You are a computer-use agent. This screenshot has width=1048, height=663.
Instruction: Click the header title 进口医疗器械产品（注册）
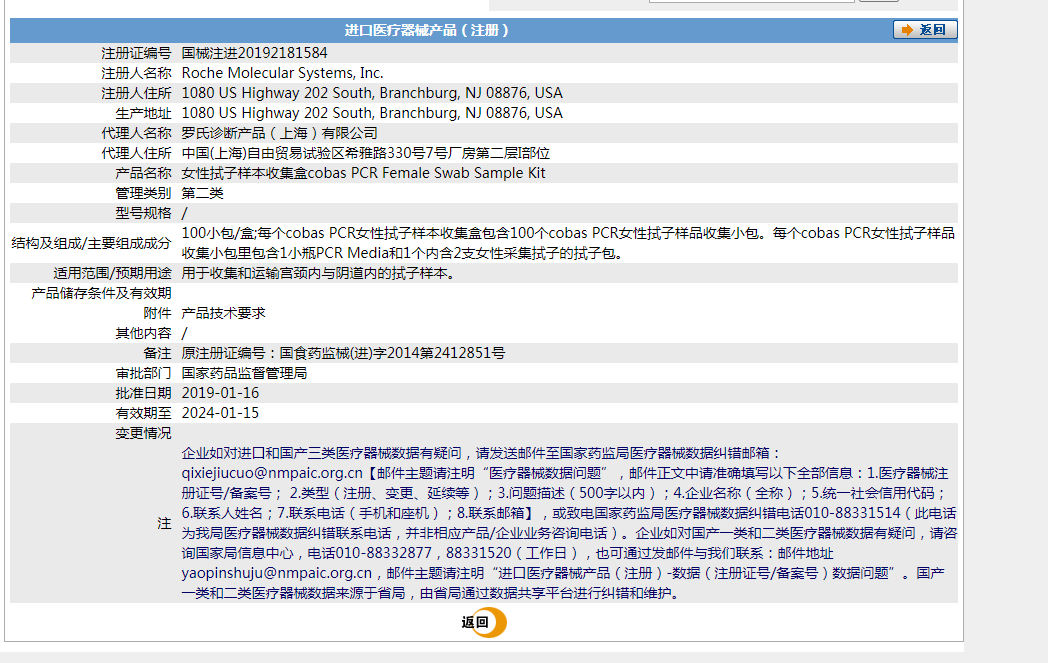click(x=426, y=30)
